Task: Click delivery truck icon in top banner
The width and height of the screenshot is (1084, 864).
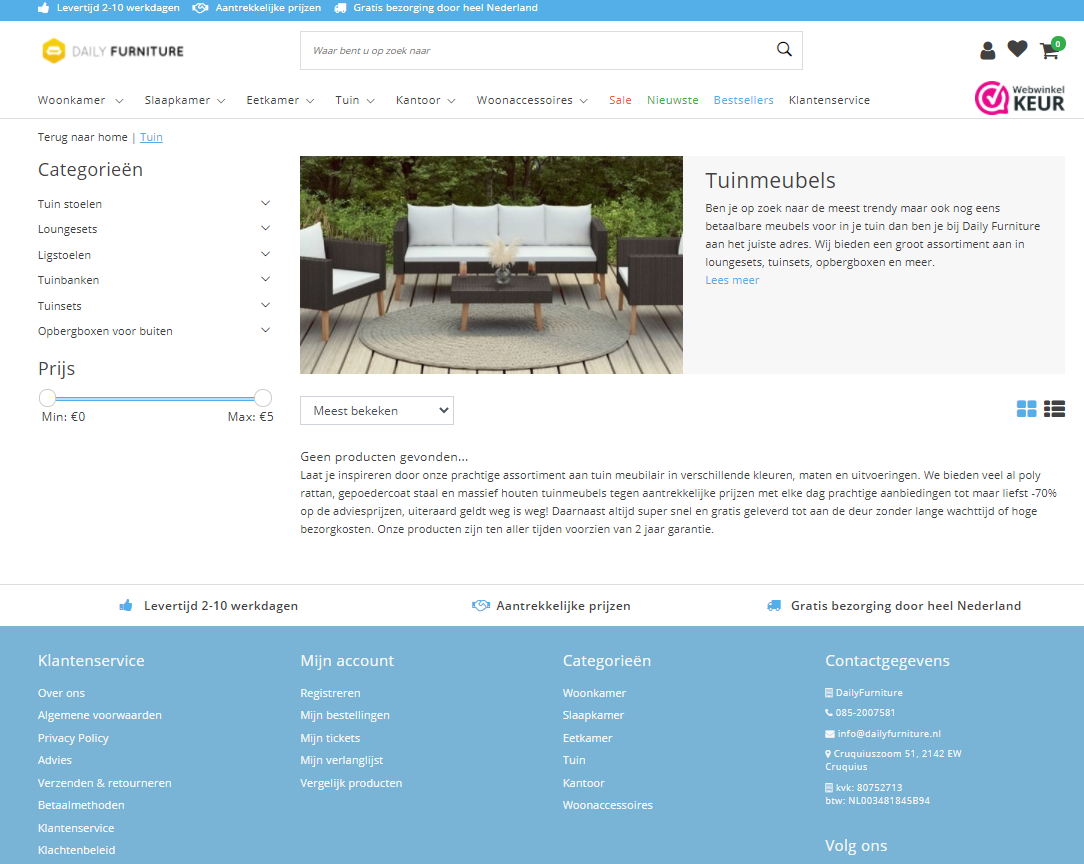Action: tap(340, 8)
